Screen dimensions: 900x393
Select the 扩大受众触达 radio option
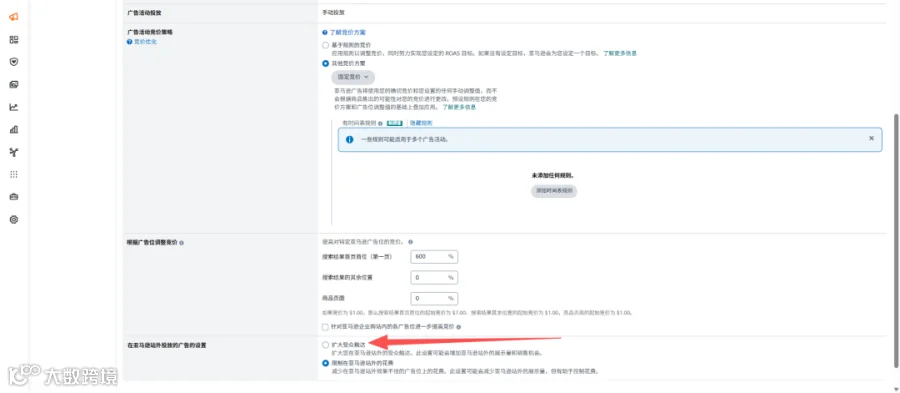[x=325, y=345]
